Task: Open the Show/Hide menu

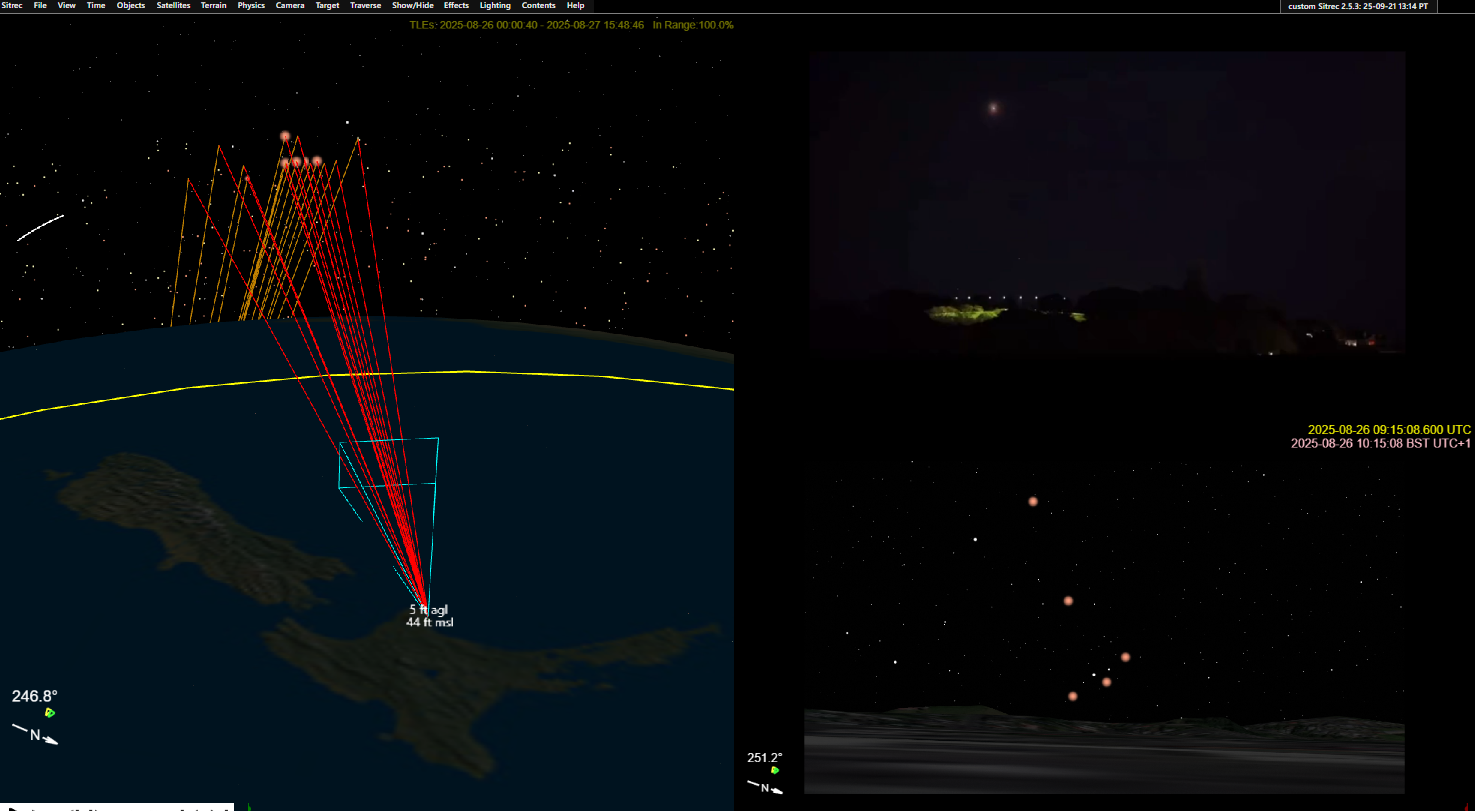Action: click(412, 6)
